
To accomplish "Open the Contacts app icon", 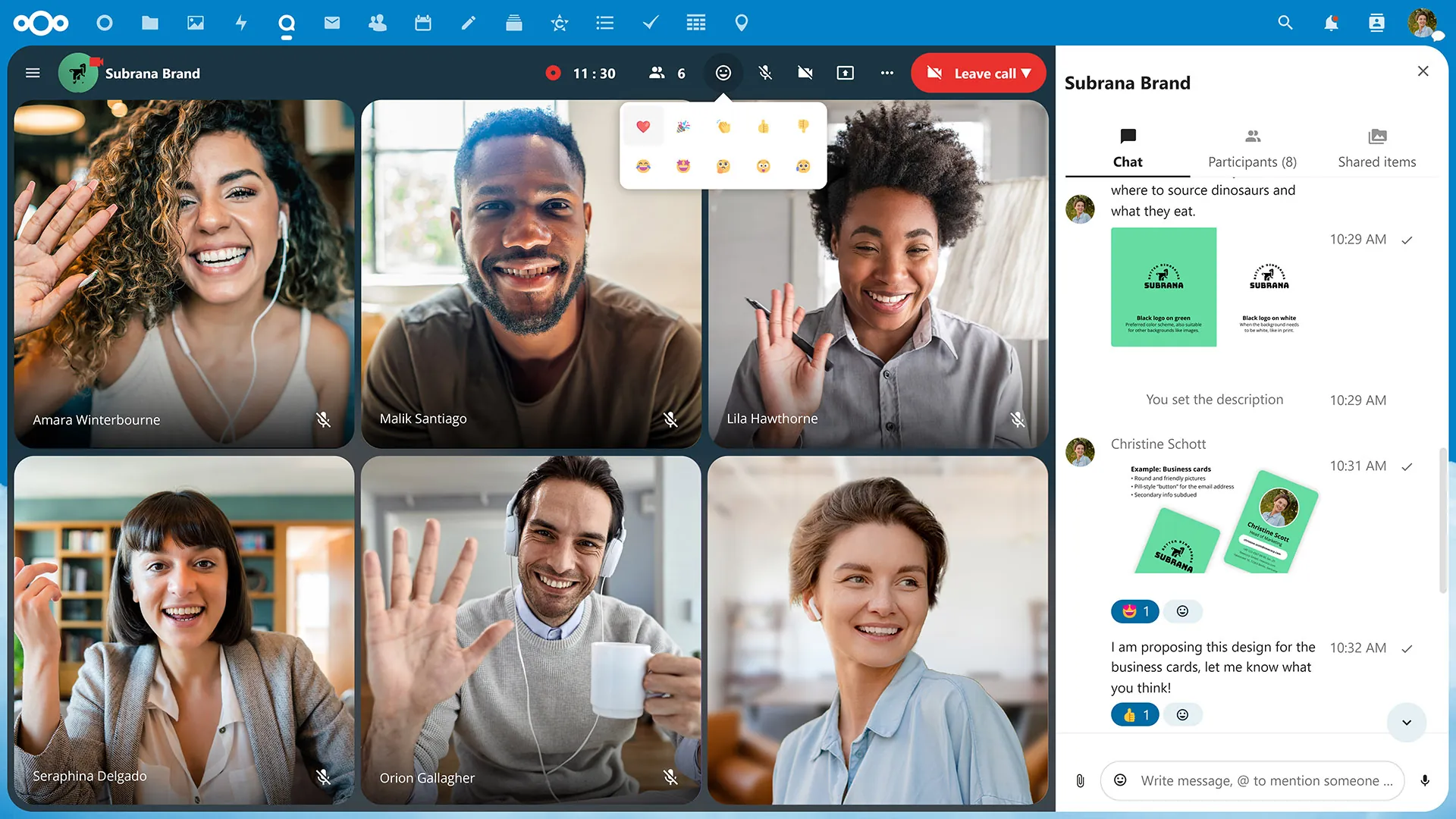I will click(x=378, y=23).
